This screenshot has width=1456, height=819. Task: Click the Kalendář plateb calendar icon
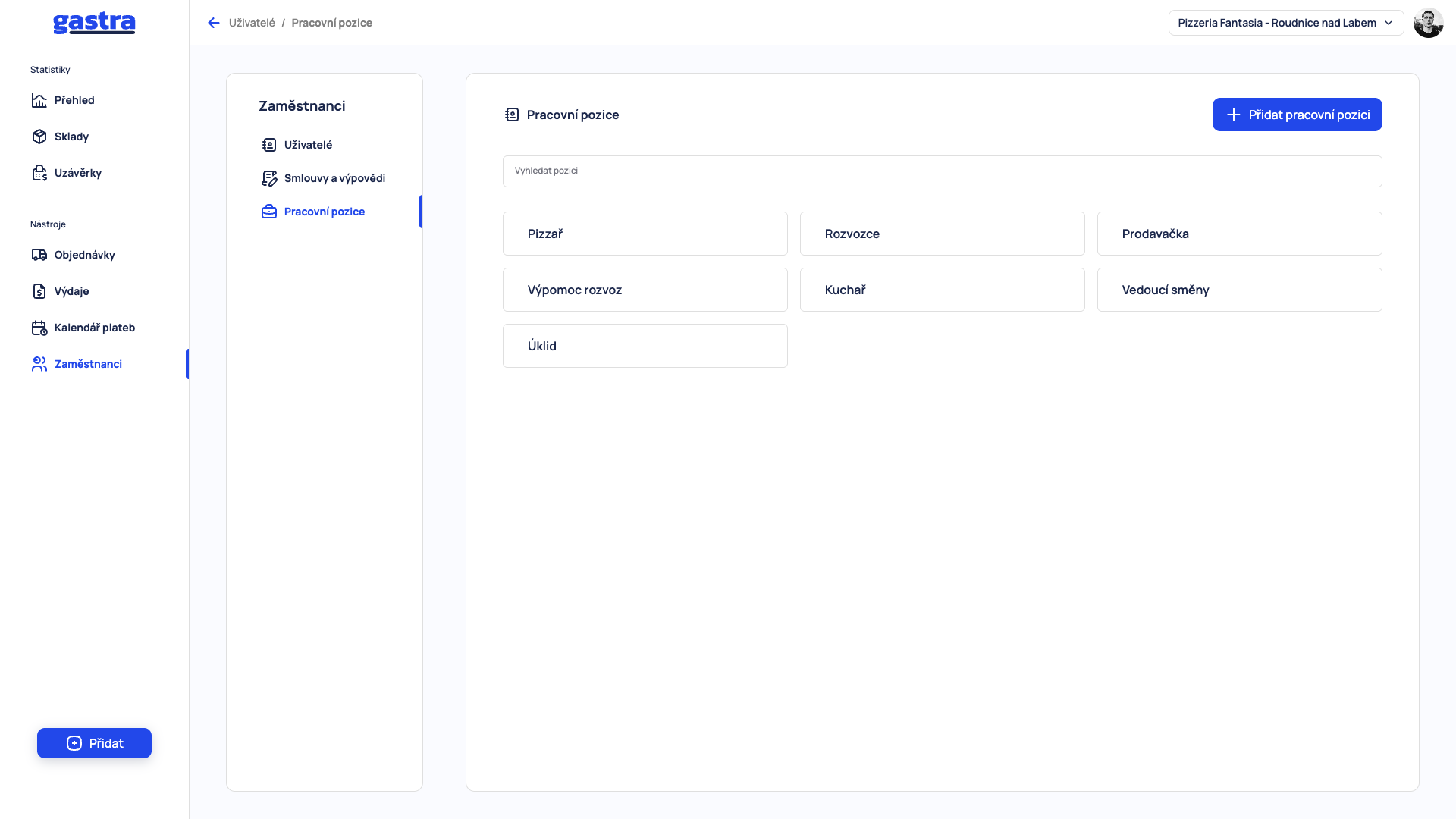pyautogui.click(x=39, y=328)
